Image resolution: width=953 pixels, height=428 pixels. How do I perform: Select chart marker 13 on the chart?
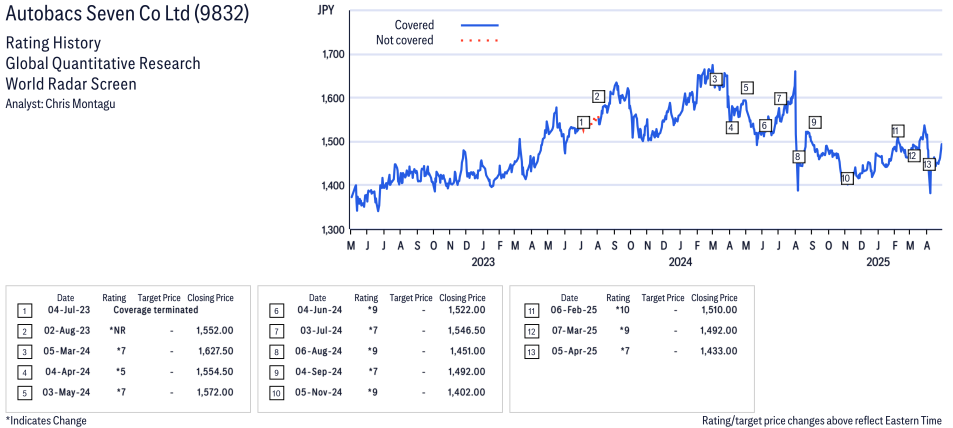point(928,165)
